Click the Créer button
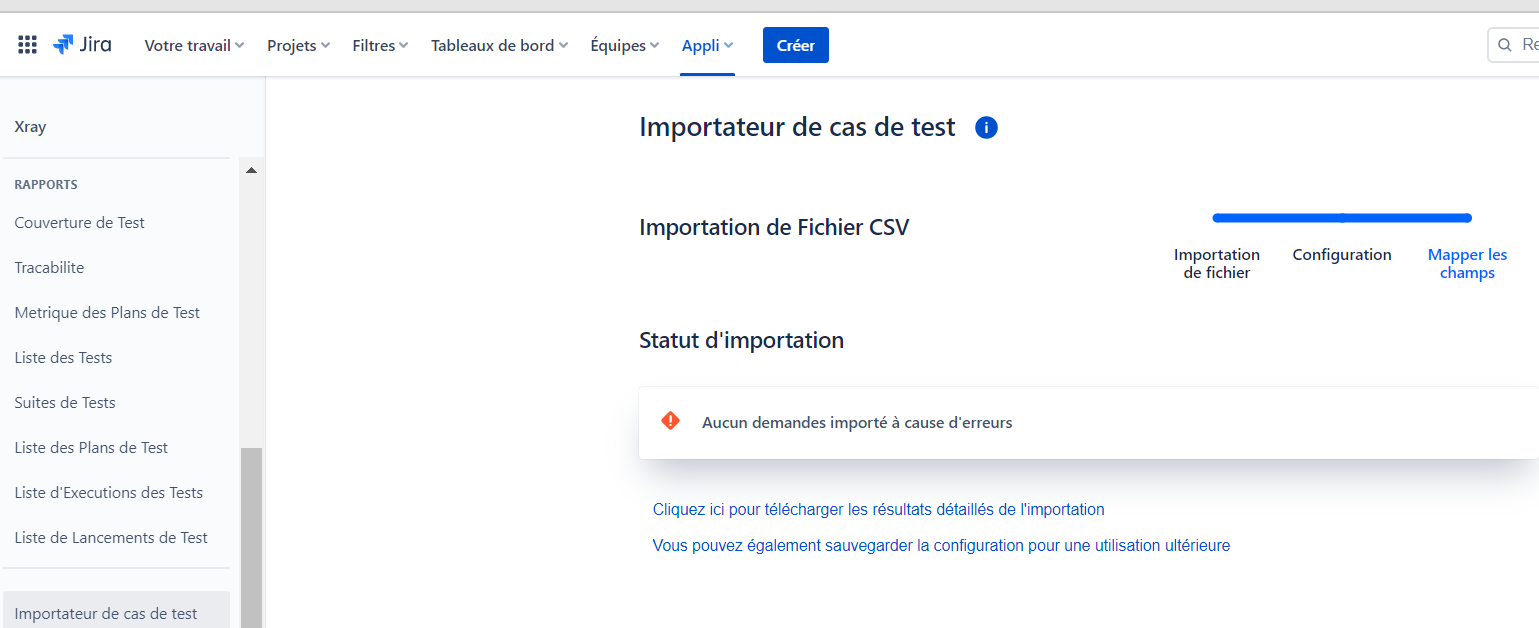1539x628 pixels. point(795,45)
